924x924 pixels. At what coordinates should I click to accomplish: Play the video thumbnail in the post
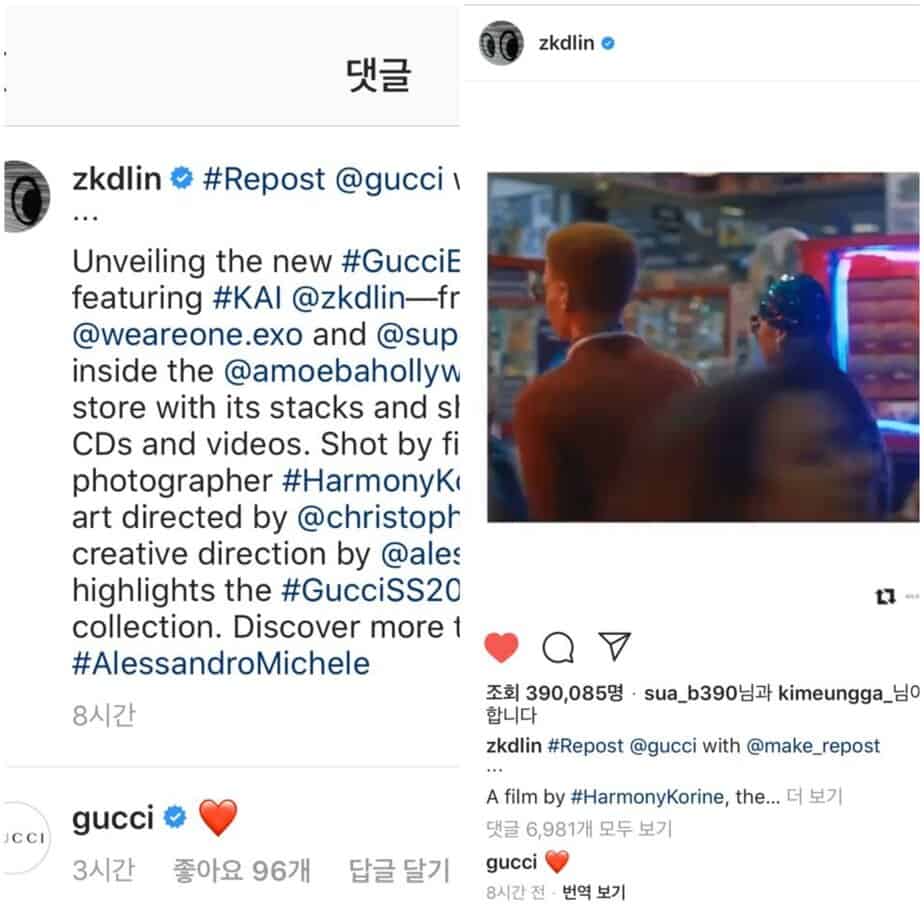[703, 347]
